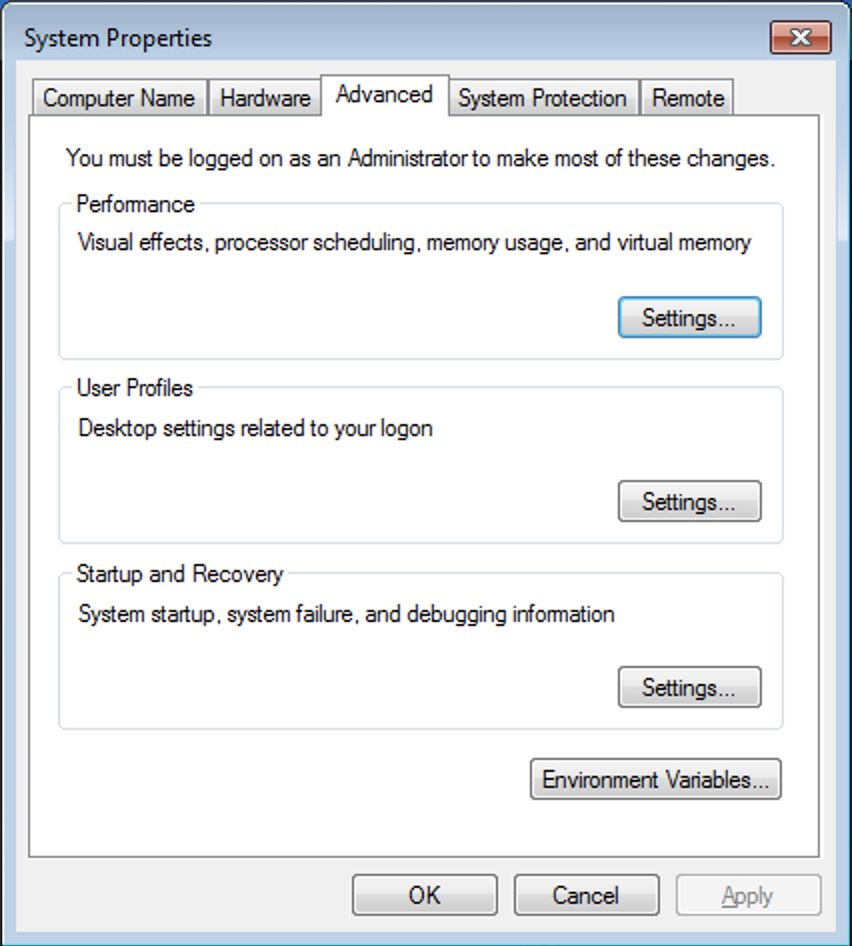The height and width of the screenshot is (946, 852).
Task: Click the Performance section heading
Action: tap(135, 204)
